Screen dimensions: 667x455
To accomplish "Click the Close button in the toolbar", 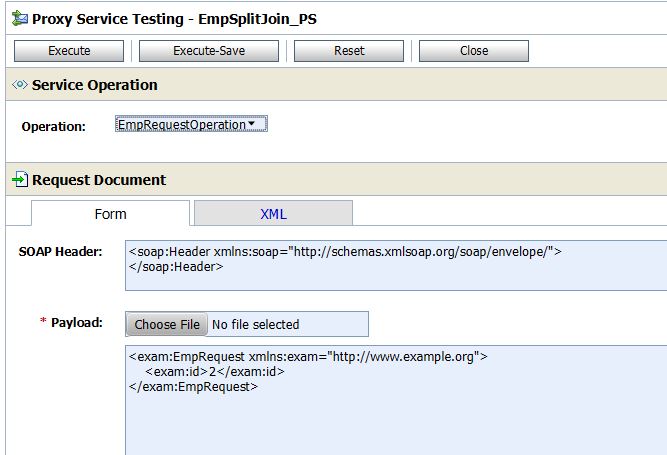I will pos(474,51).
